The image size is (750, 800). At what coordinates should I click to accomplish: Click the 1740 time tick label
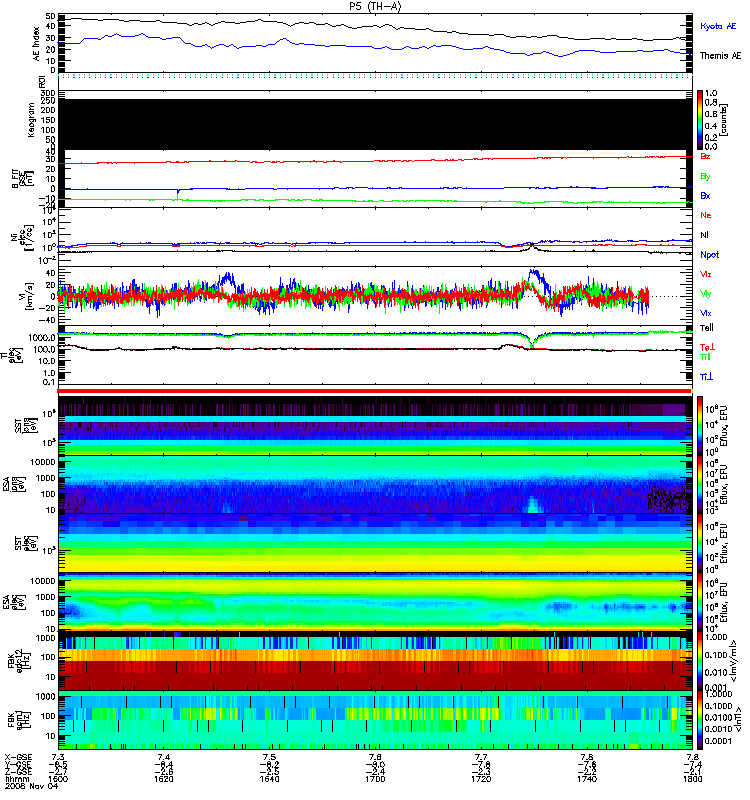click(x=587, y=779)
